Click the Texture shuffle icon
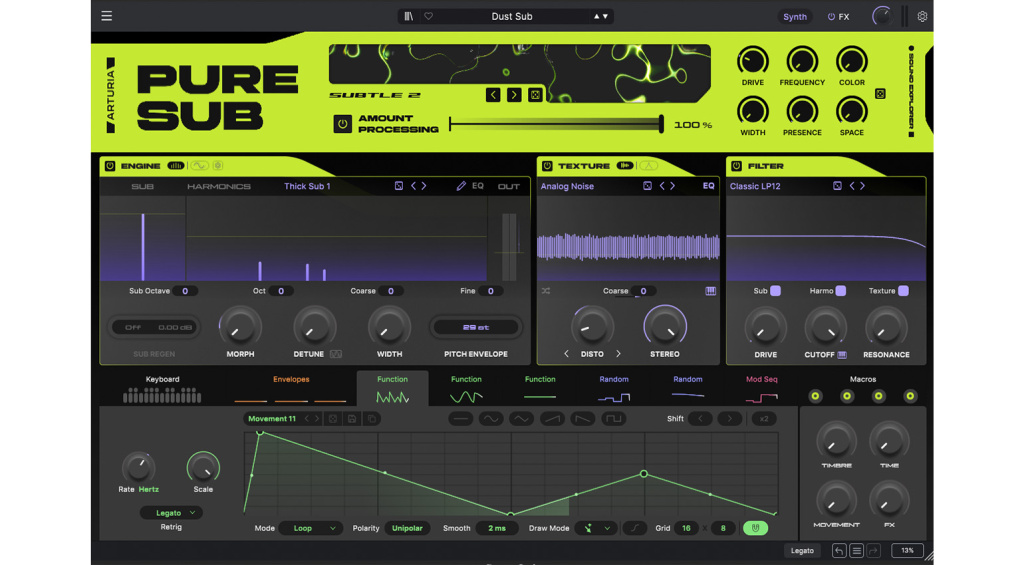This screenshot has height=565, width=1024. (546, 291)
